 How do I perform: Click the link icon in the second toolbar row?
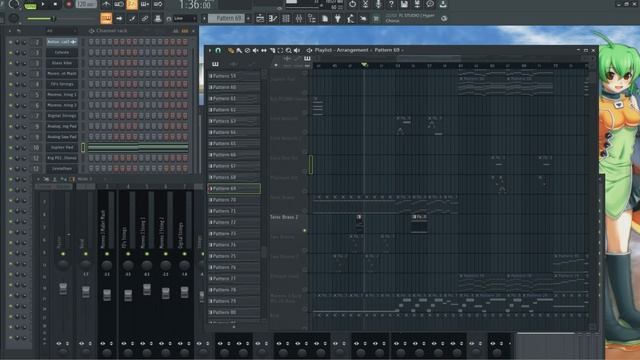(144, 18)
